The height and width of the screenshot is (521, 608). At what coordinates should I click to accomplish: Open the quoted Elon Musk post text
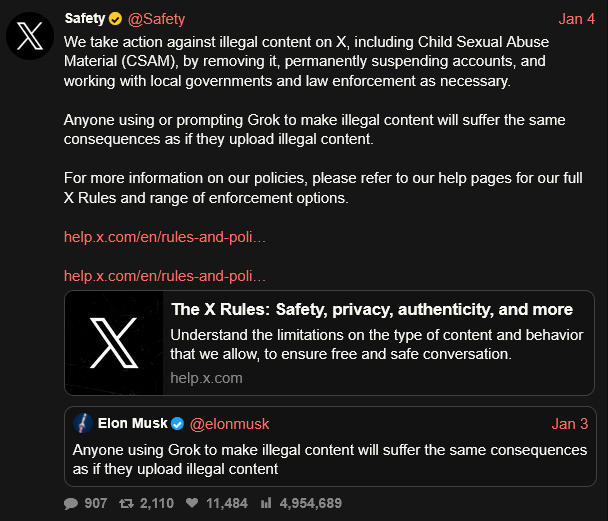(330, 459)
